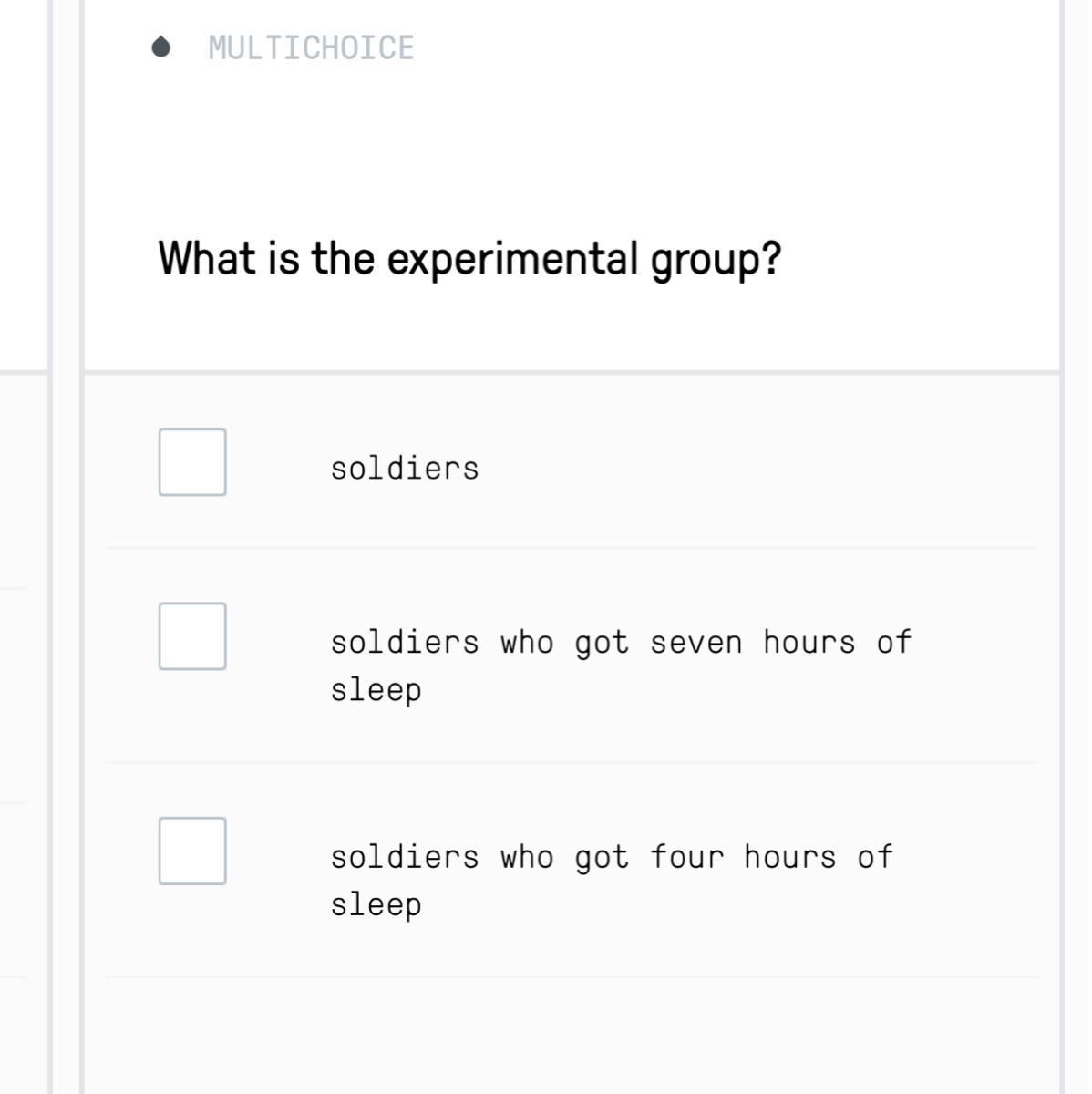Enable the "four hours of sleep" checkbox

point(192,851)
